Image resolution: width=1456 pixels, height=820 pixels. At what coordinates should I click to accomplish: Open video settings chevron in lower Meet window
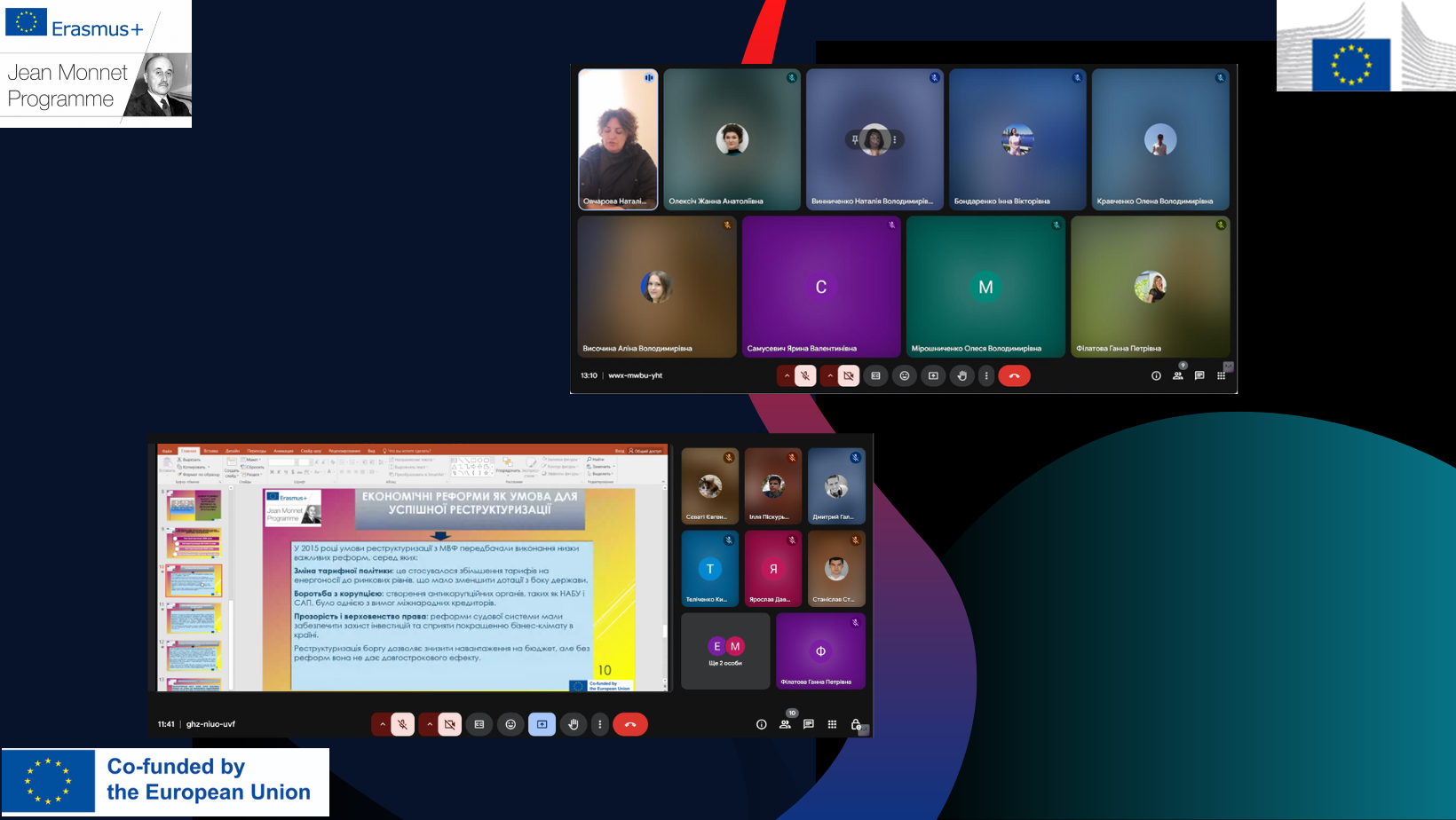click(430, 724)
